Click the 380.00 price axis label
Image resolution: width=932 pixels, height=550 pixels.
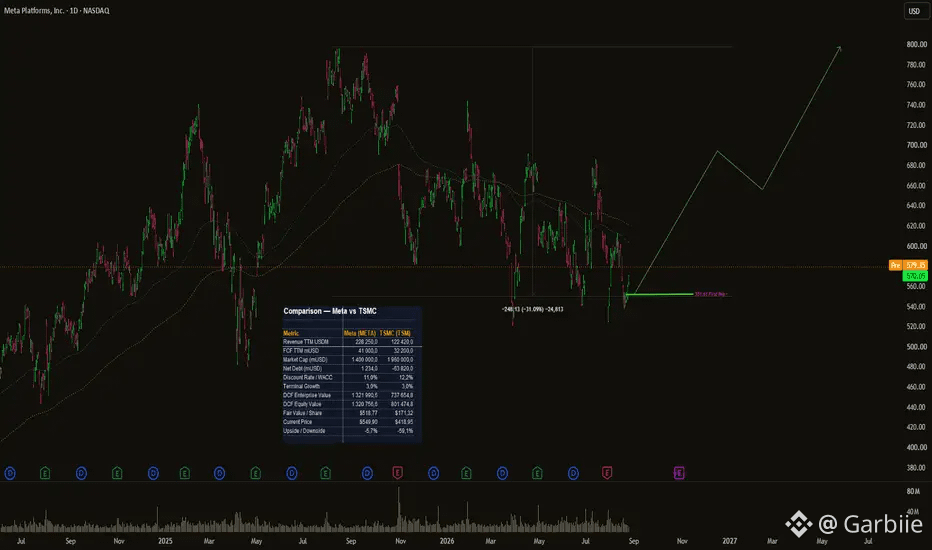click(x=917, y=467)
